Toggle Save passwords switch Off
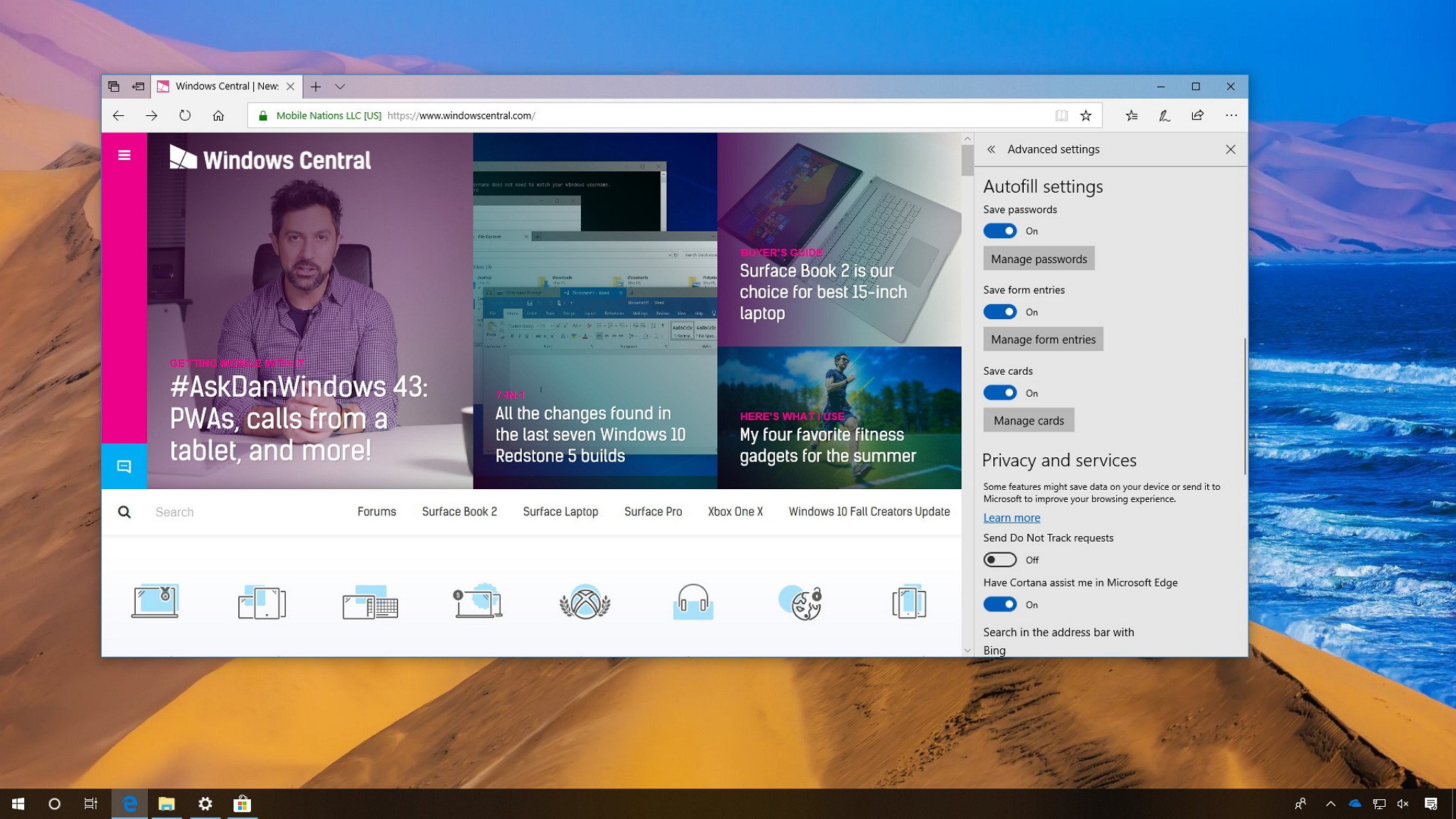The image size is (1456, 819). click(x=999, y=230)
